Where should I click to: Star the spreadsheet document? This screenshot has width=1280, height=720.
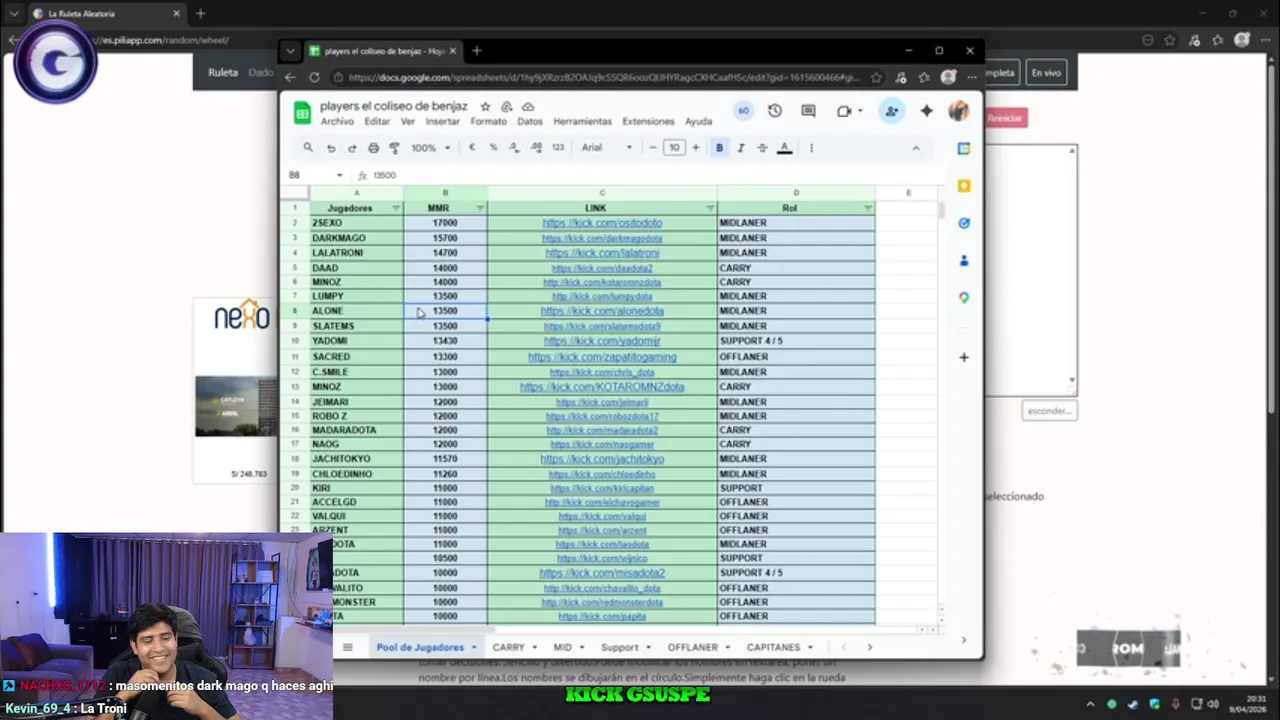(x=485, y=107)
